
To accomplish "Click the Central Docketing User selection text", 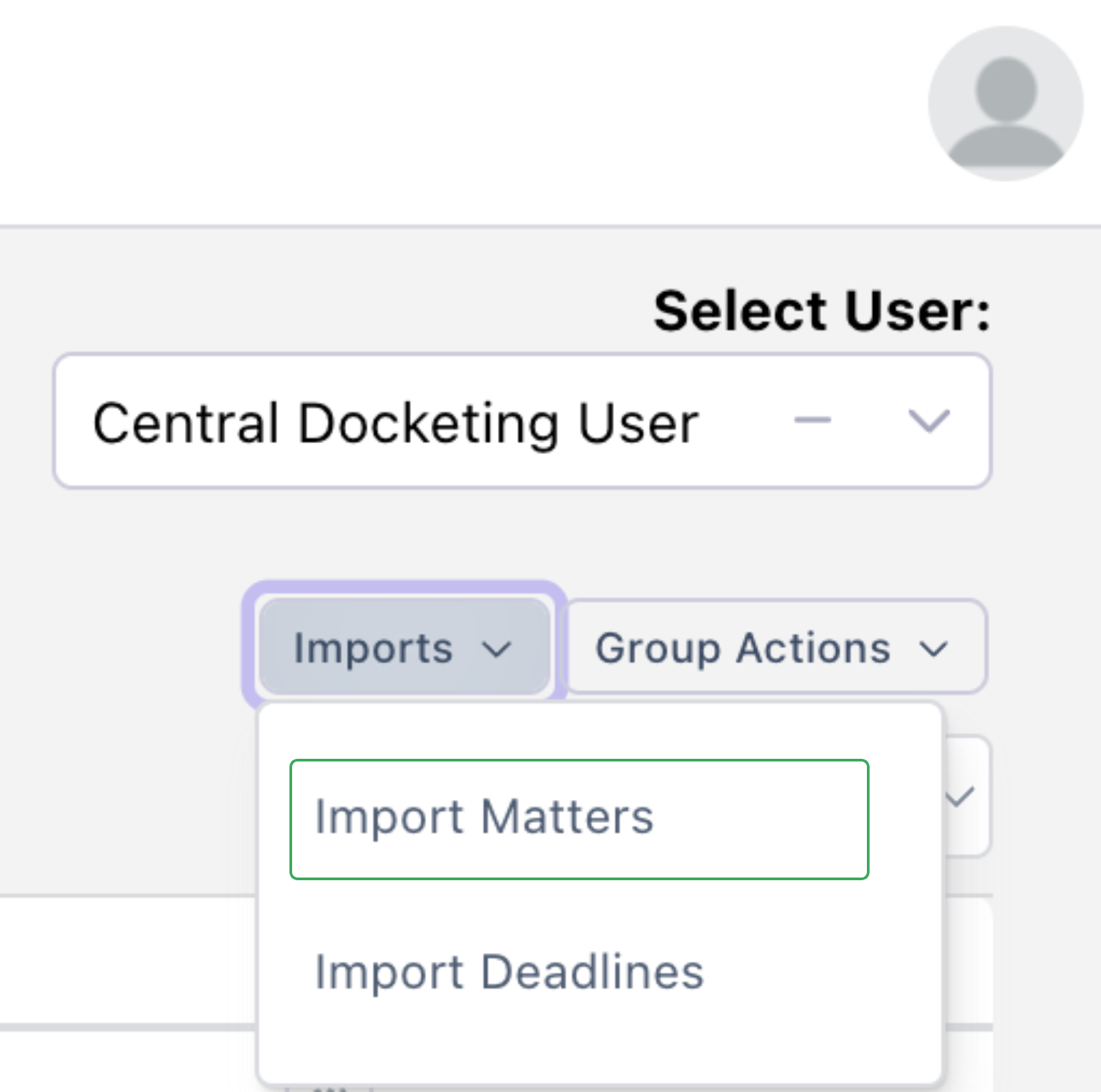I will (395, 423).
